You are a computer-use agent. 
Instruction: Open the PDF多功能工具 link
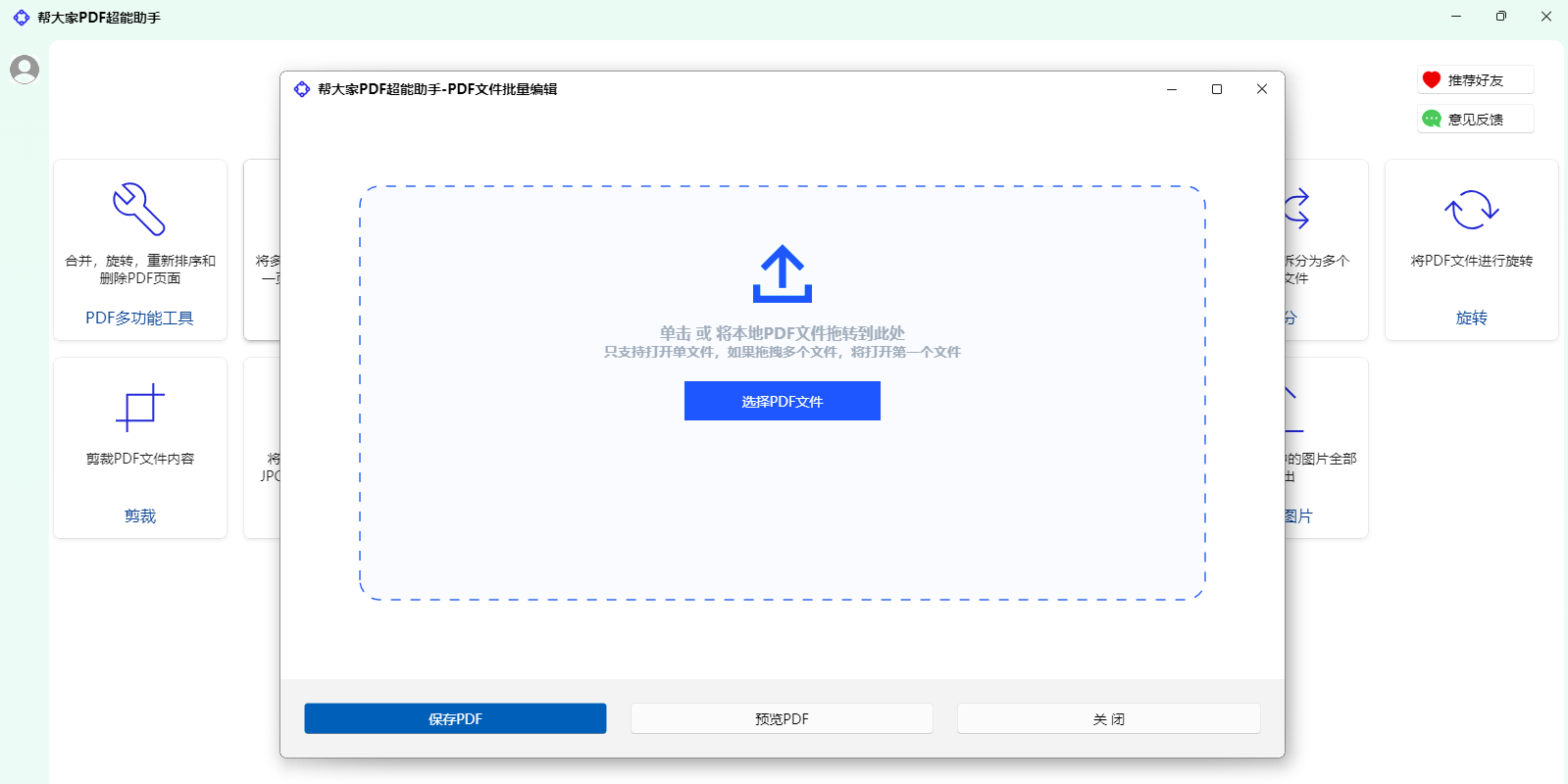click(139, 318)
